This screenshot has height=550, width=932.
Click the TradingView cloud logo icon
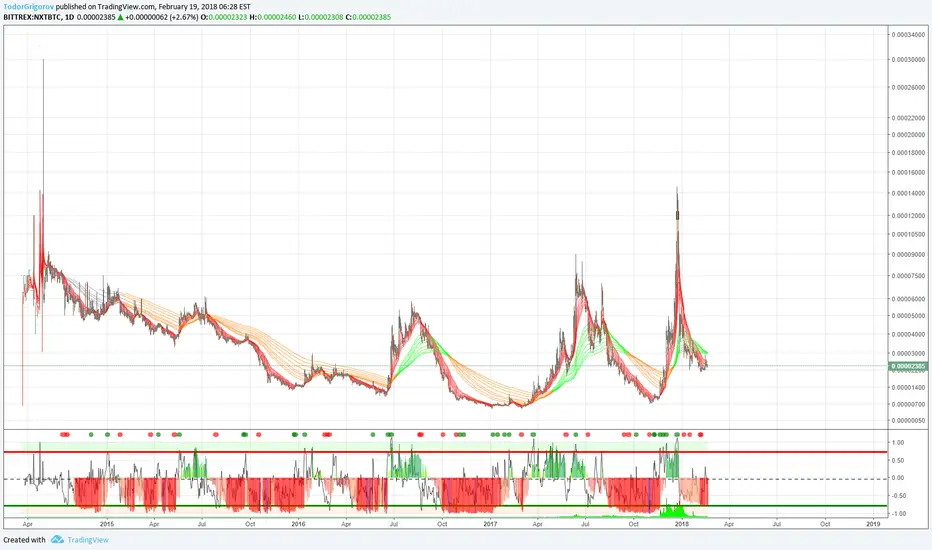pyautogui.click(x=57, y=539)
